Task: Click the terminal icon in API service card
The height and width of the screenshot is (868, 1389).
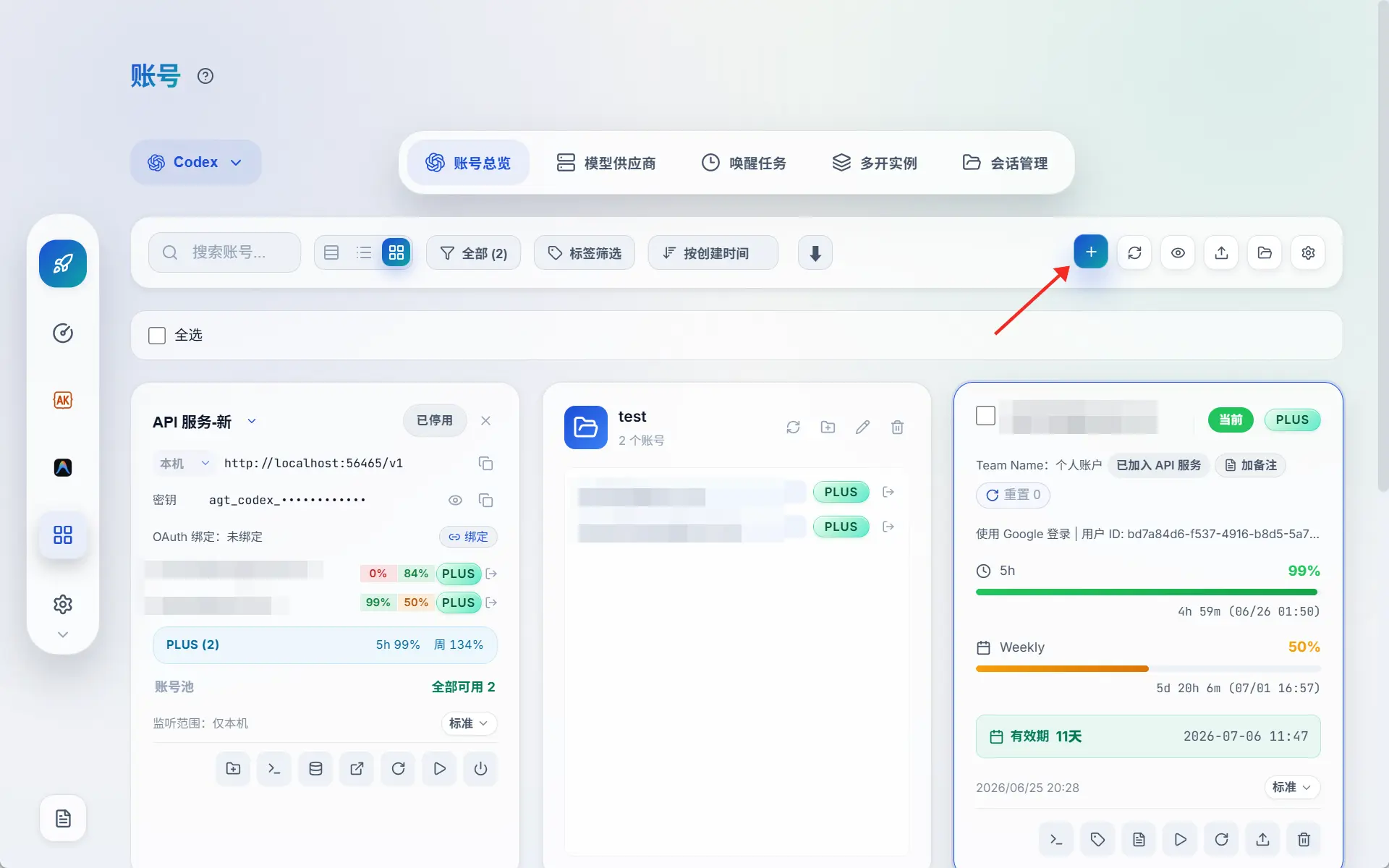Action: pos(274,769)
